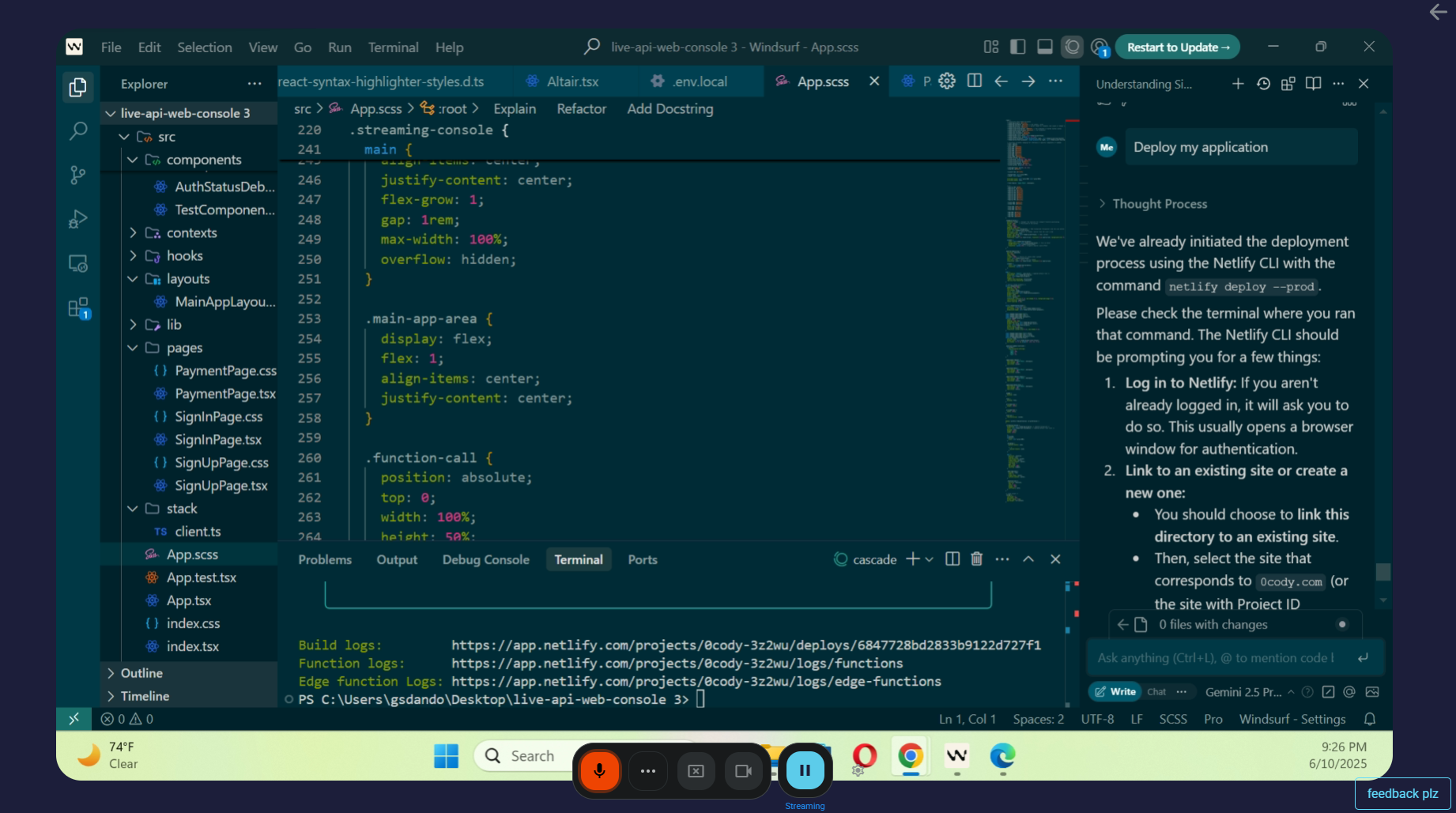Image resolution: width=1456 pixels, height=813 pixels.
Task: Collapse the src folder
Action: [124, 137]
